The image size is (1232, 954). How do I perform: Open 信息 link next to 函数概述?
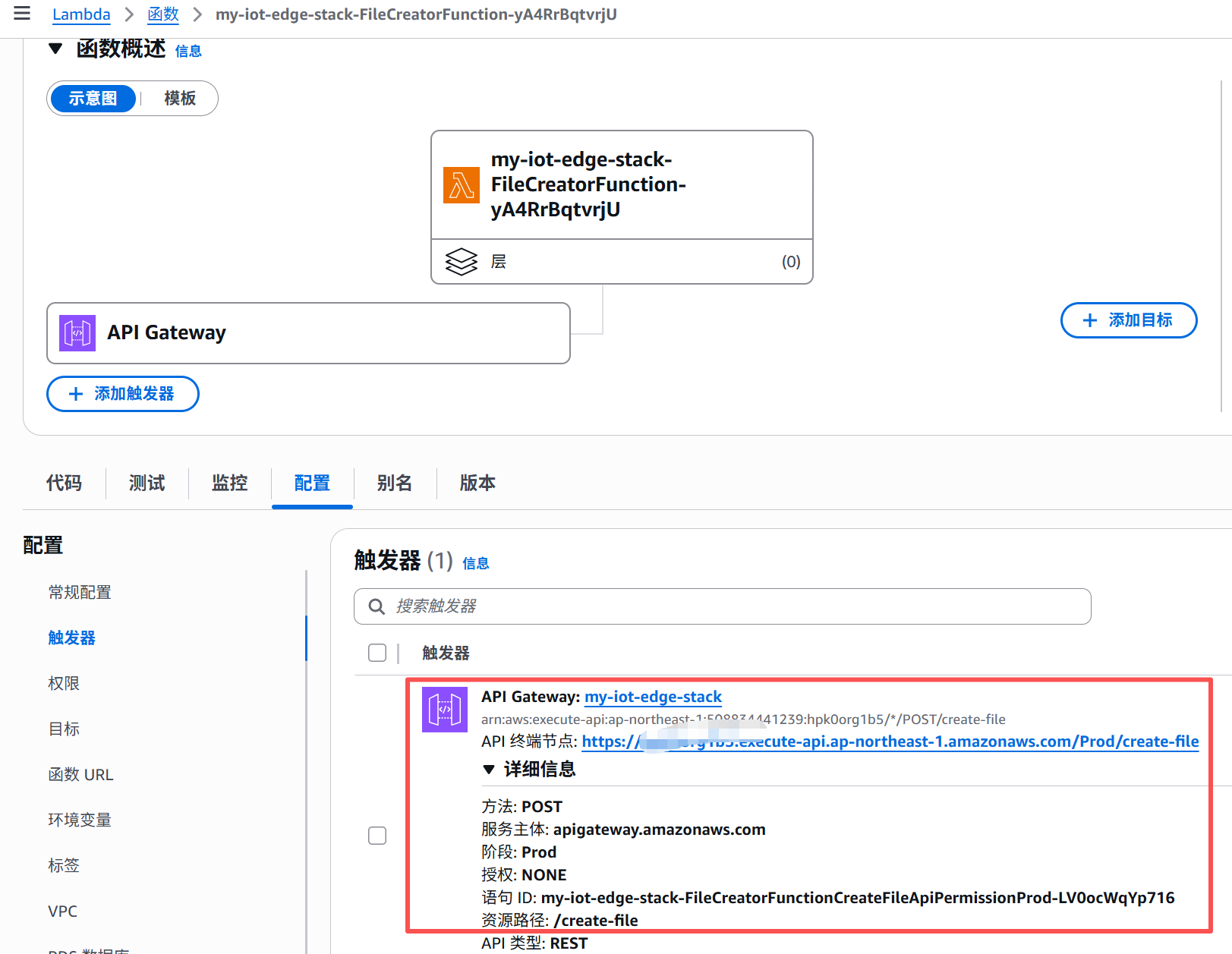pos(188,51)
